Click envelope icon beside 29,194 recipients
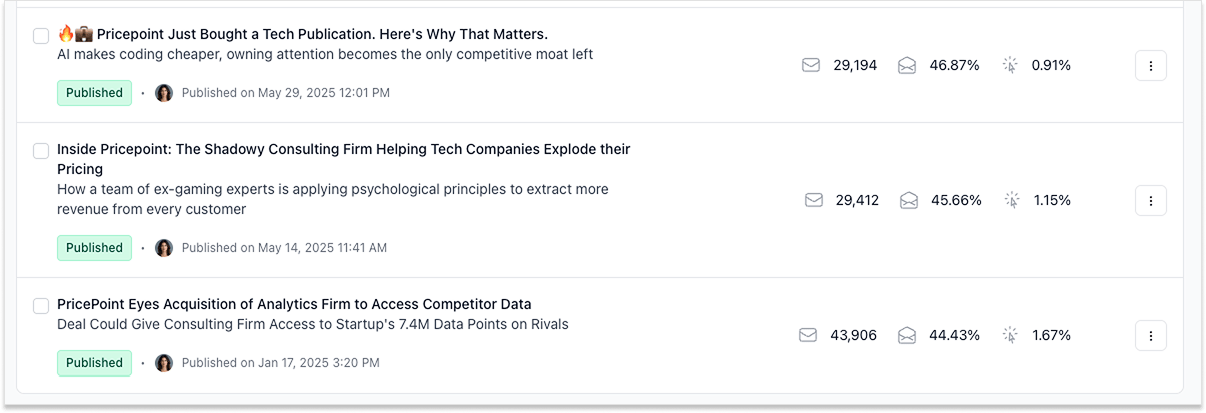The height and width of the screenshot is (413, 1206). pos(811,65)
